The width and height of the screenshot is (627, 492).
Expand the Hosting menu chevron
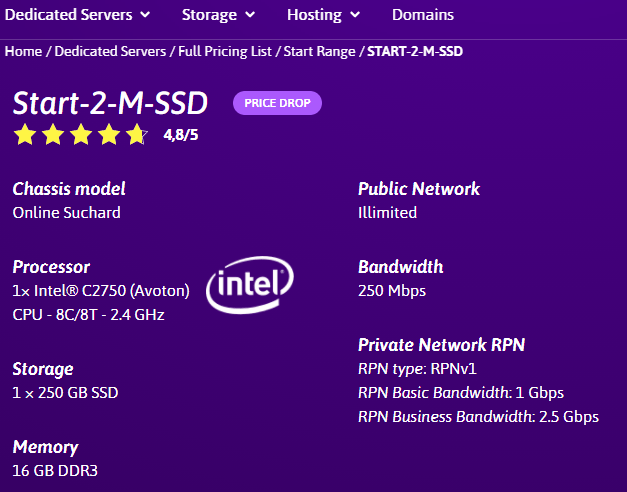tap(355, 15)
